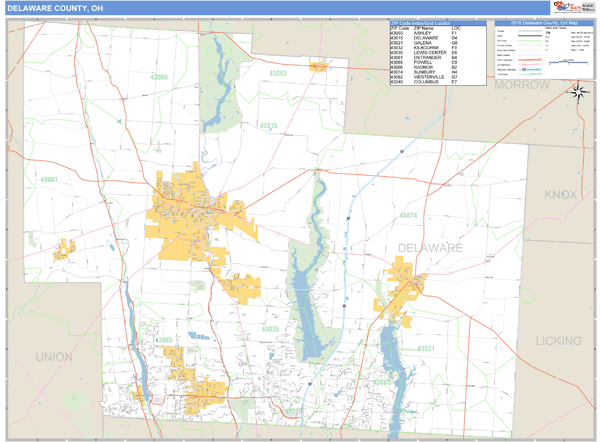Image resolution: width=600 pixels, height=442 pixels.
Task: Click the 43061 ZIP label on the map
Action: click(x=49, y=179)
